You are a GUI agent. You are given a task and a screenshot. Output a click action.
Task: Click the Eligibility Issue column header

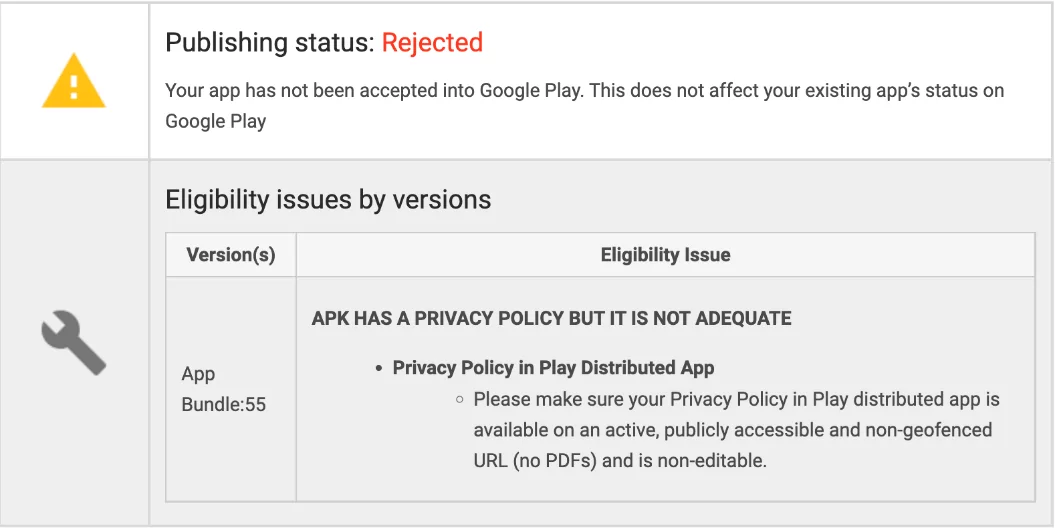(x=665, y=255)
